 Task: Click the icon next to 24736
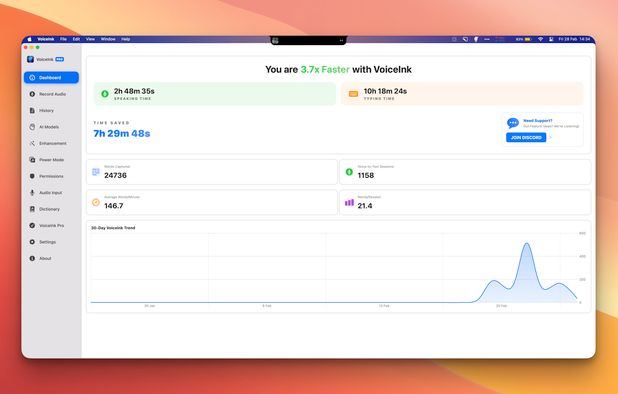coord(96,172)
